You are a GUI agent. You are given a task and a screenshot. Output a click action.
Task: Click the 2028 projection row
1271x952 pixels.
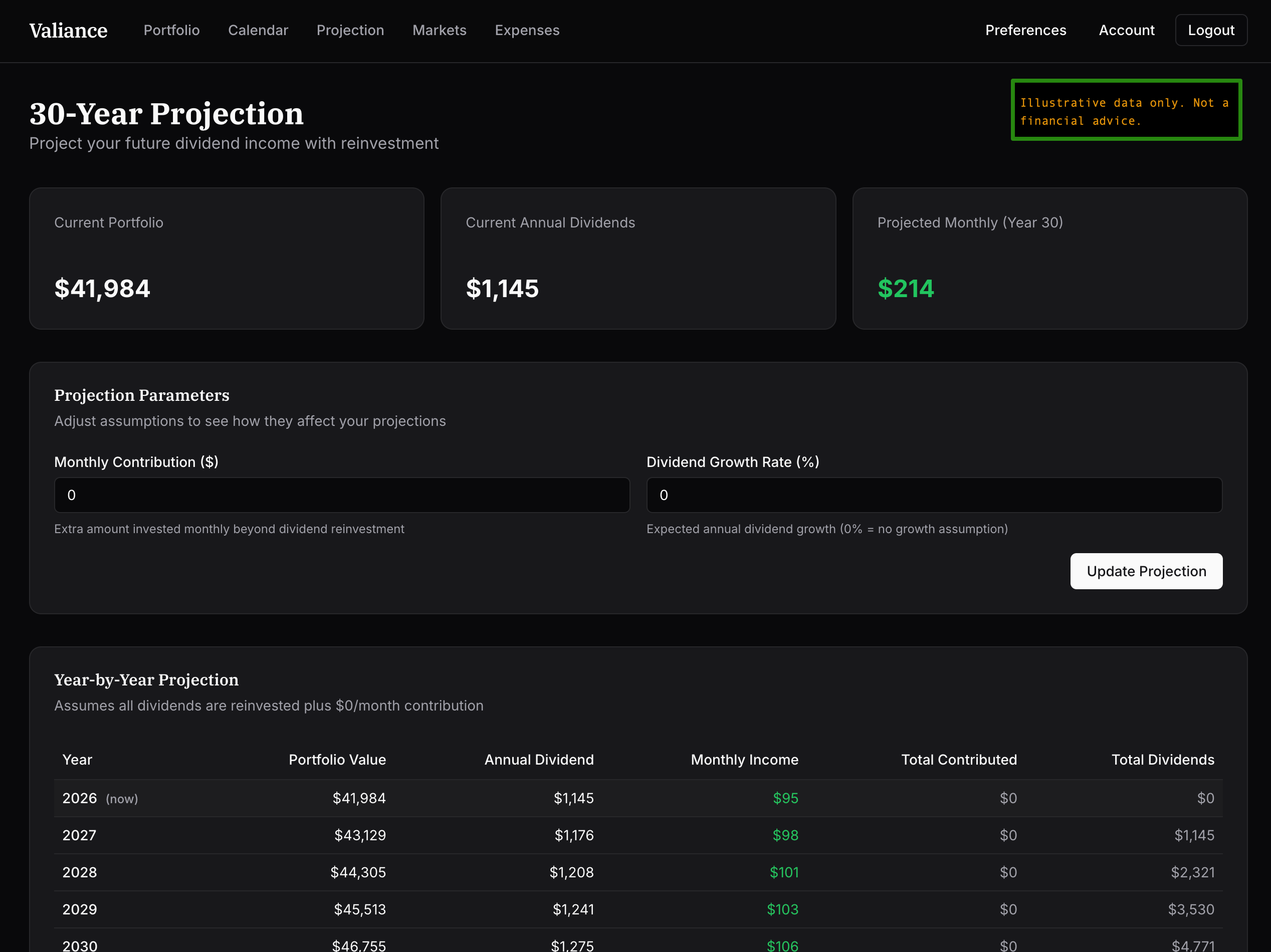pyautogui.click(x=638, y=872)
